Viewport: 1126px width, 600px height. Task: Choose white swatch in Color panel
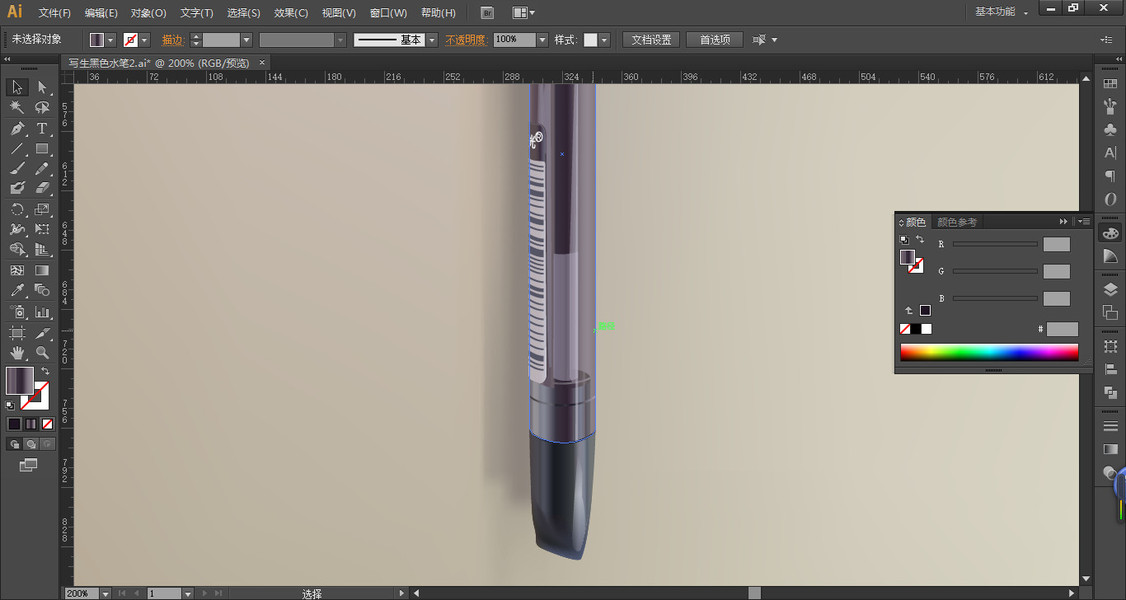point(926,329)
